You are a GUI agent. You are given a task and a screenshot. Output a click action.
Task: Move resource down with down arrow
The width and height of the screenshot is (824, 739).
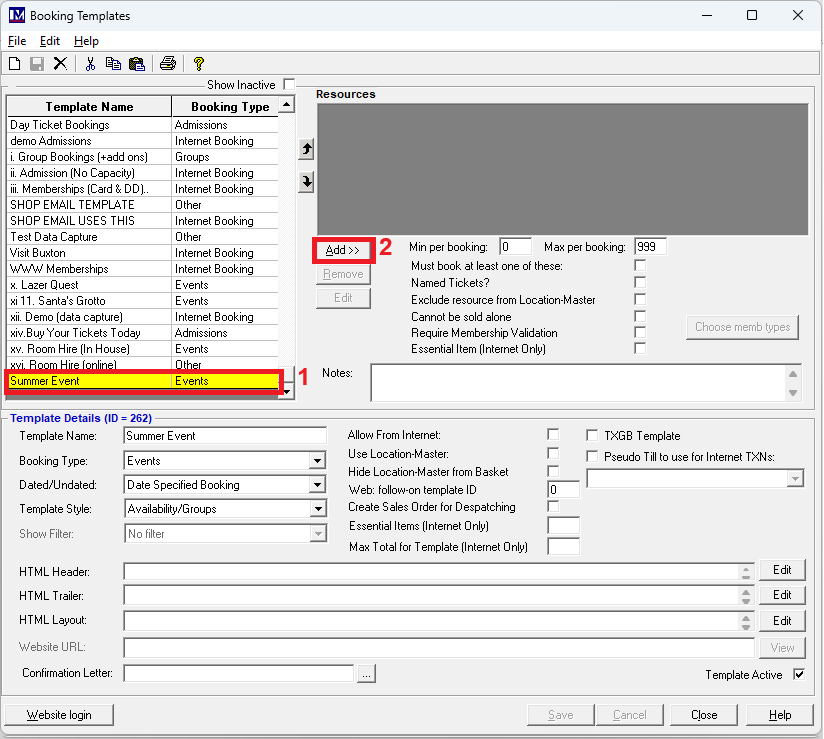(307, 181)
